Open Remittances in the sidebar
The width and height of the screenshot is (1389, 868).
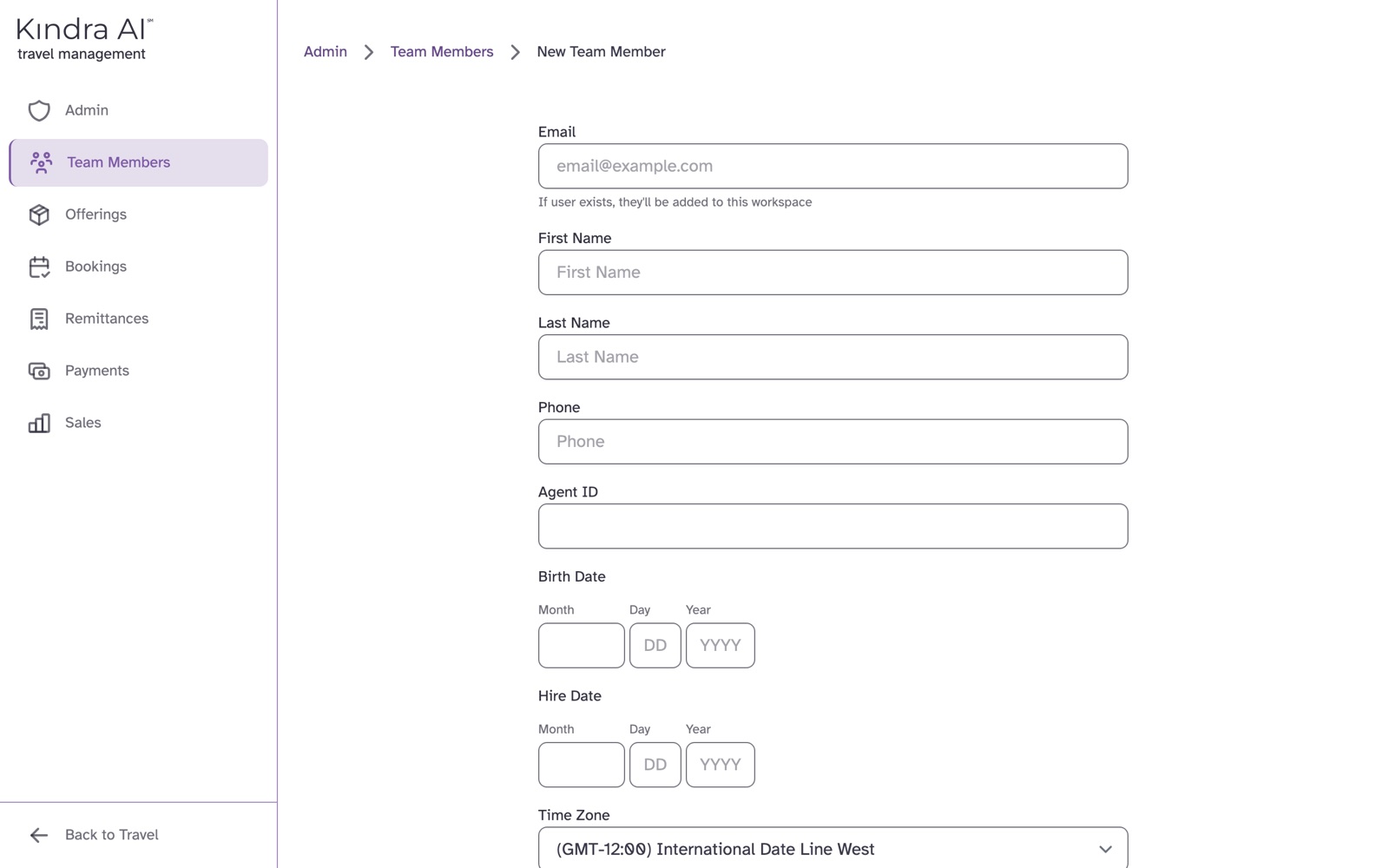coord(139,319)
